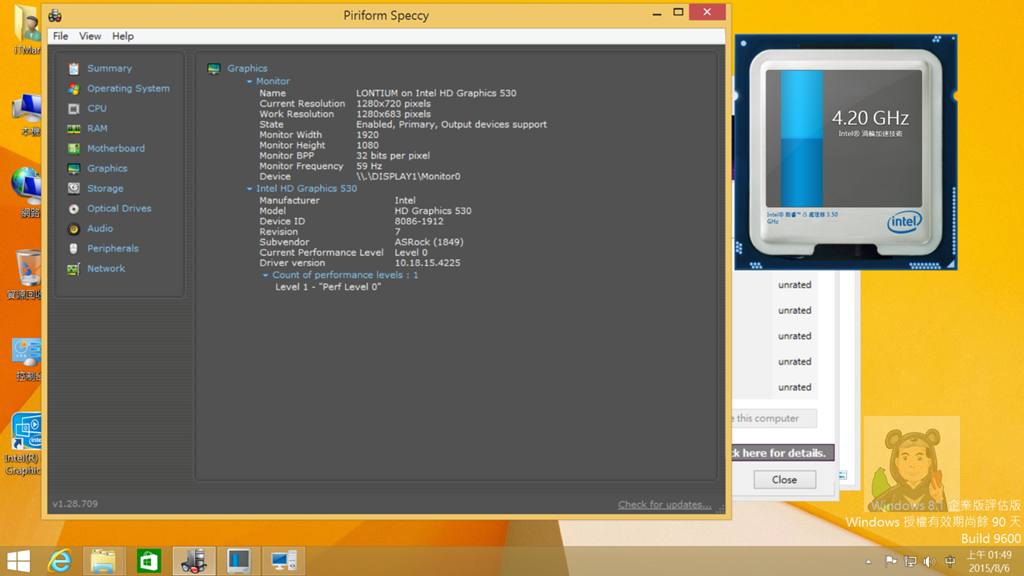Viewport: 1024px width, 576px height.
Task: Open the Help menu
Action: pyautogui.click(x=123, y=36)
